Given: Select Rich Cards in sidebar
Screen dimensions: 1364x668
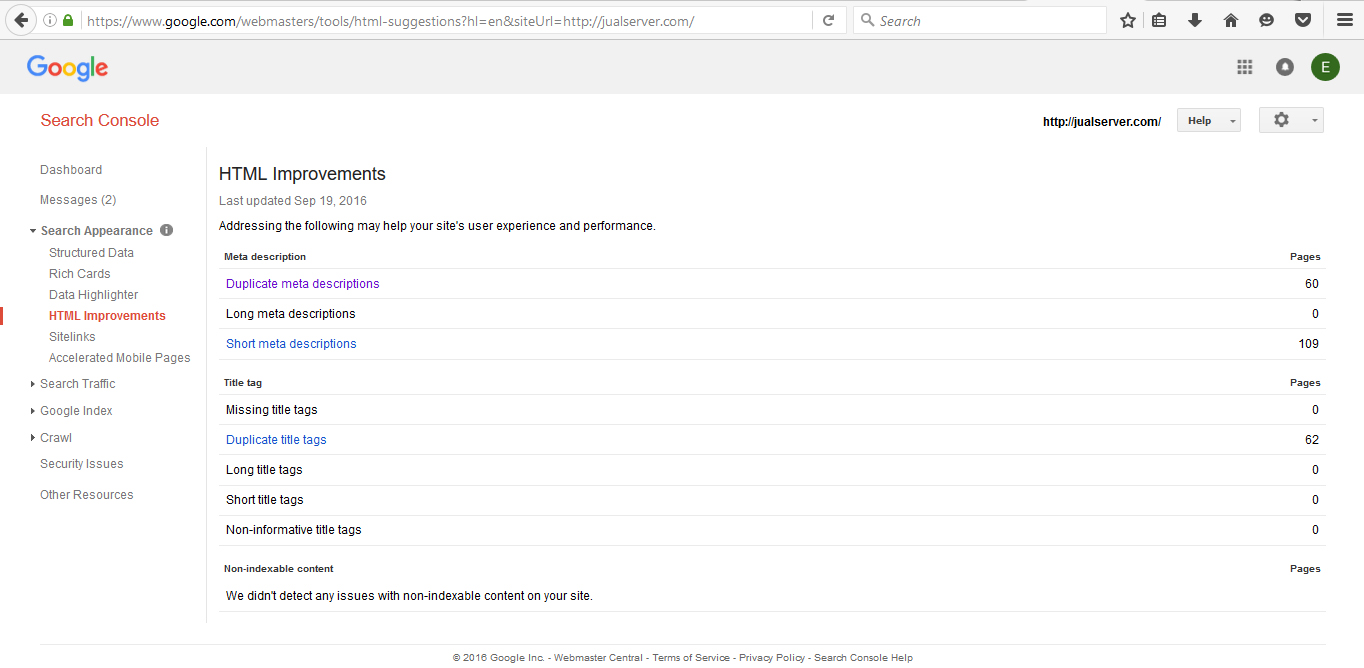Looking at the screenshot, I should (x=80, y=274).
